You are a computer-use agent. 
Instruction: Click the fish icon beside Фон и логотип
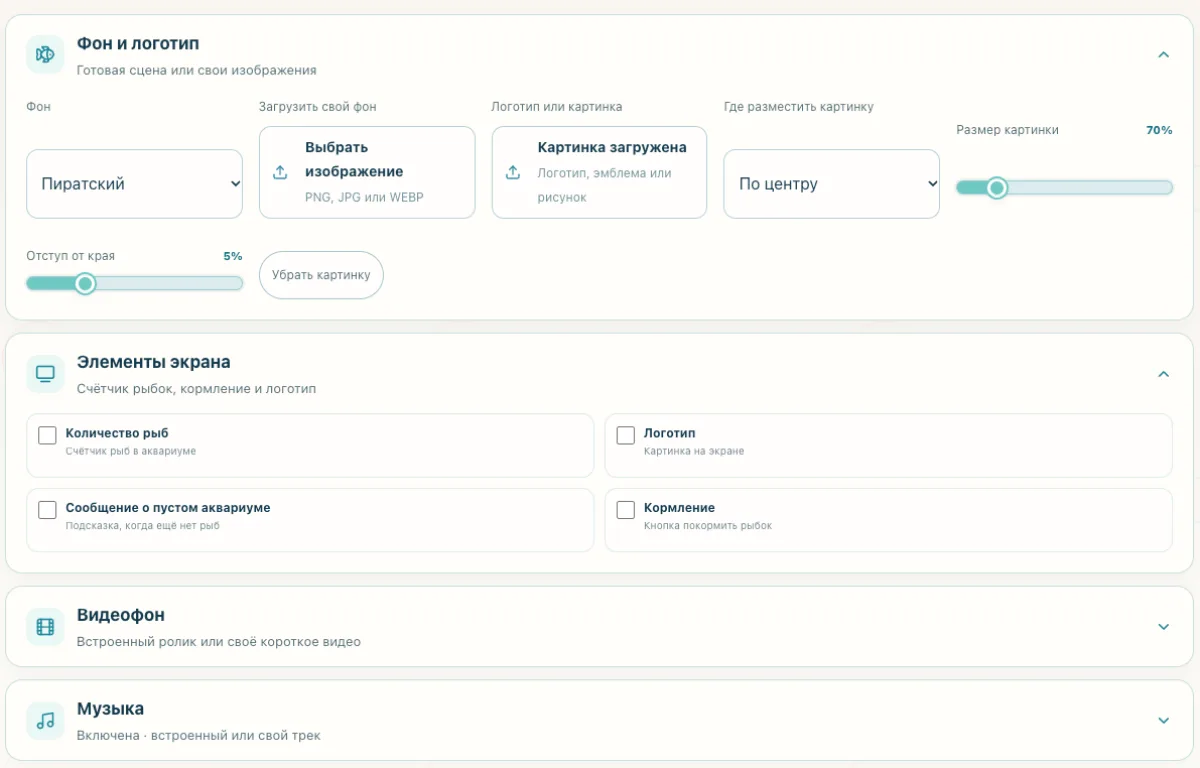pos(45,54)
